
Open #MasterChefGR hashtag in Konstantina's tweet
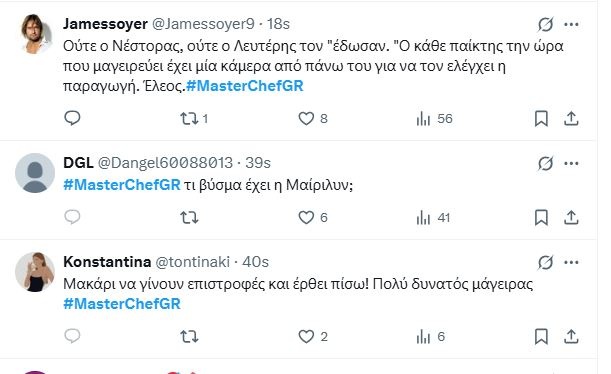coord(122,304)
